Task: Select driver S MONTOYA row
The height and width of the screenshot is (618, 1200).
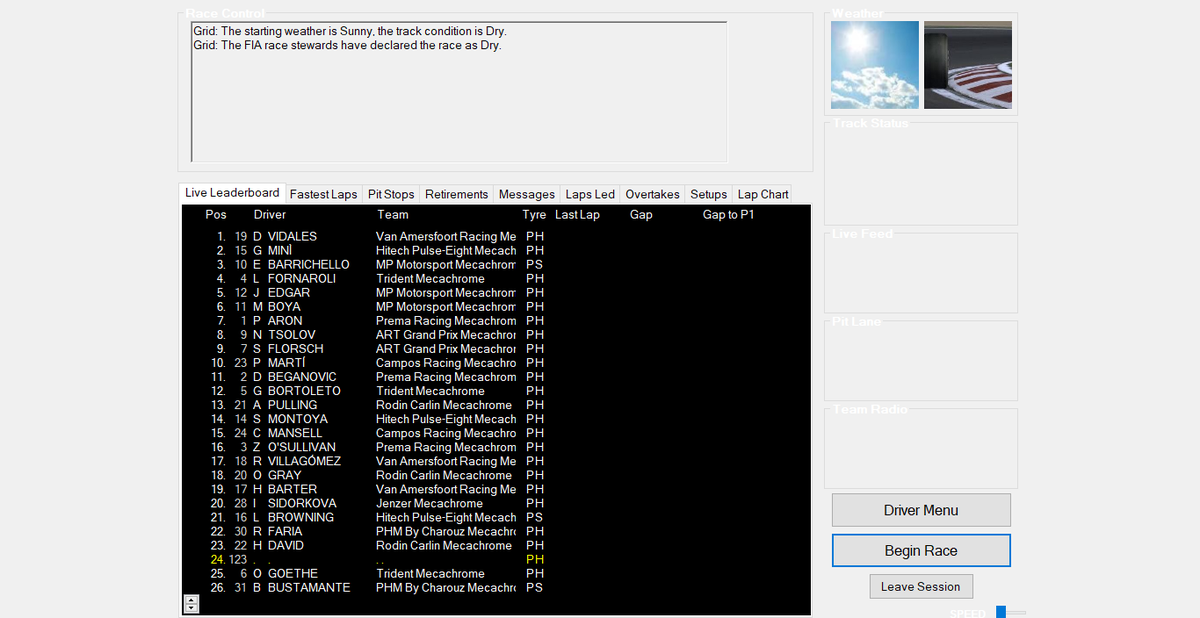Action: coord(496,418)
